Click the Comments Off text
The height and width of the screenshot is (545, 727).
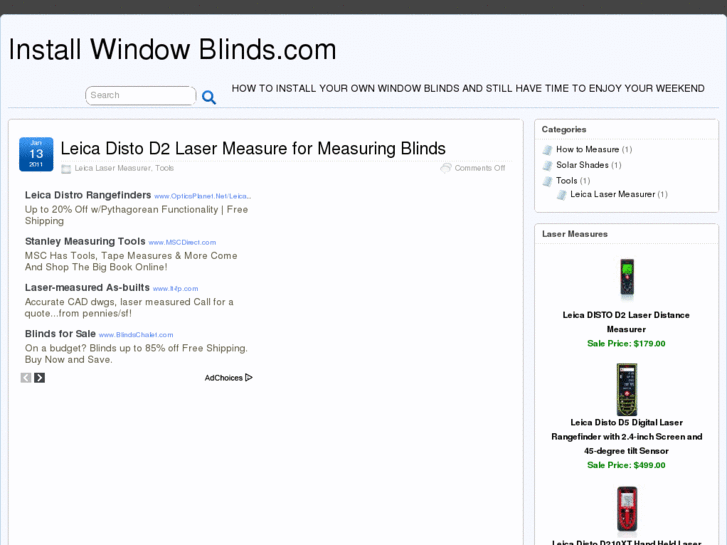[480, 168]
